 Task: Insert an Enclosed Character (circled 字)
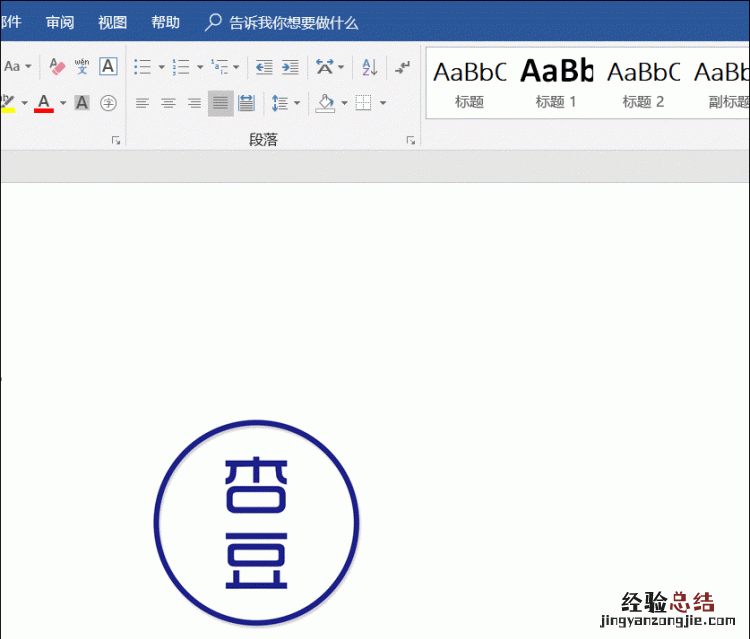108,103
